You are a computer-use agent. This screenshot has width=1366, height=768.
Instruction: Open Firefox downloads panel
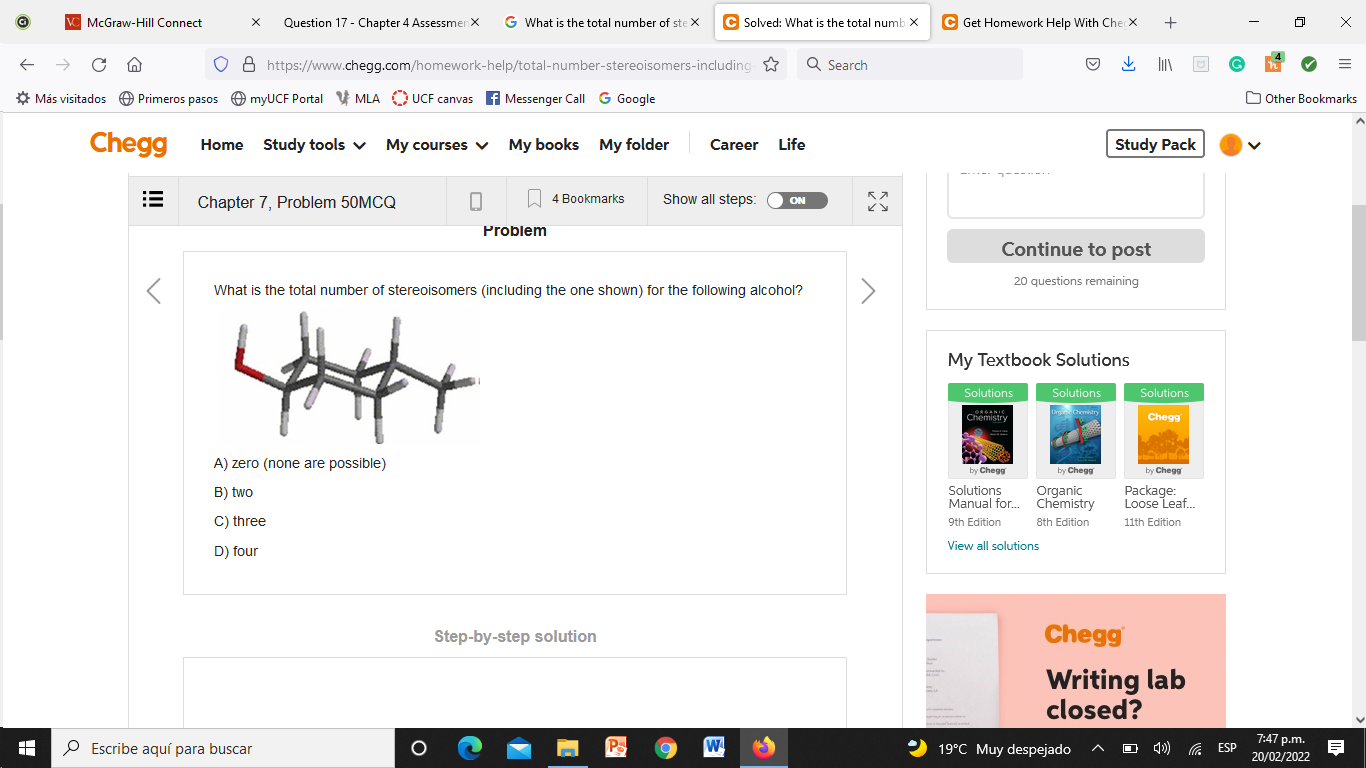click(1129, 65)
